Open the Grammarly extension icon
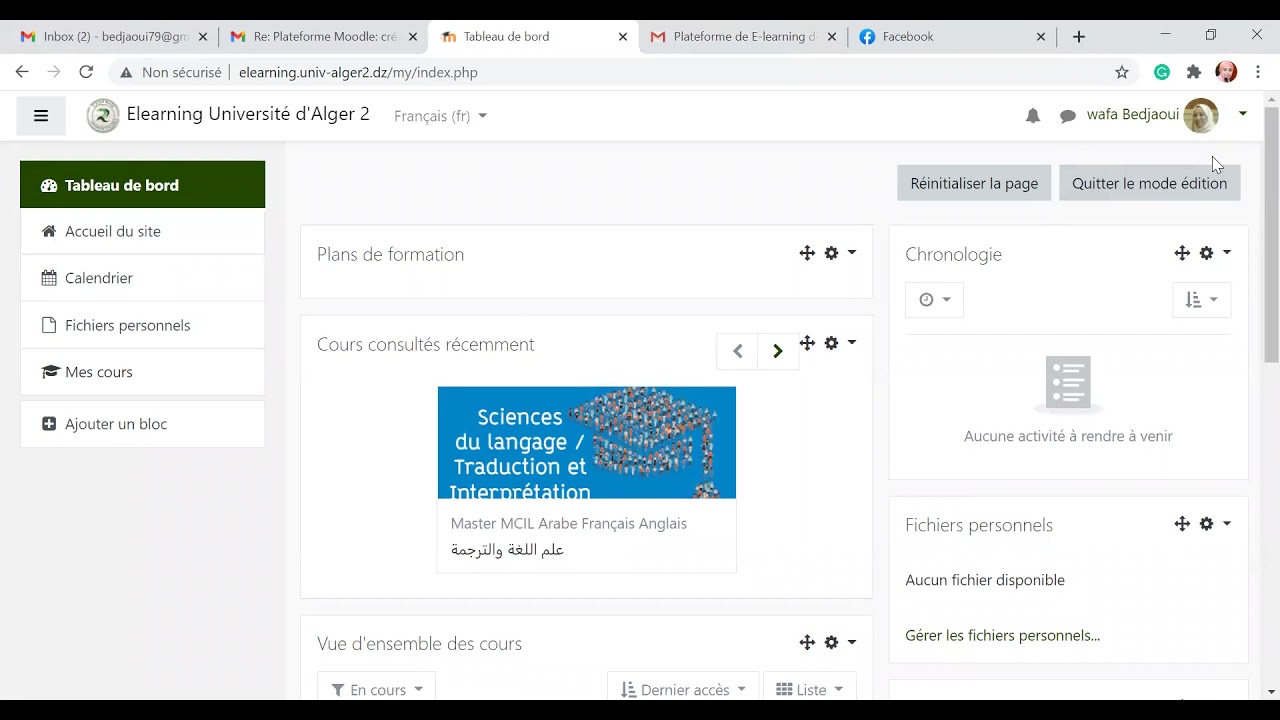The height and width of the screenshot is (720, 1280). coord(1162,72)
